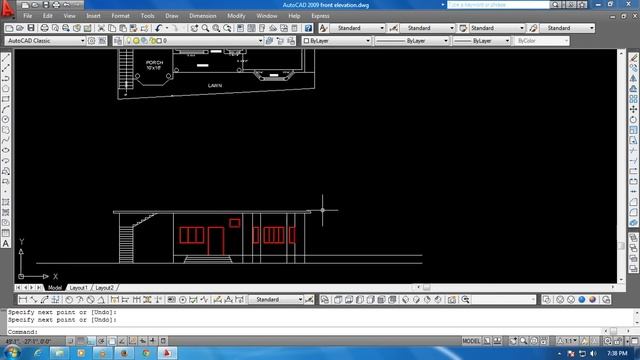Open the text style Standard dropdown

pos(382,28)
